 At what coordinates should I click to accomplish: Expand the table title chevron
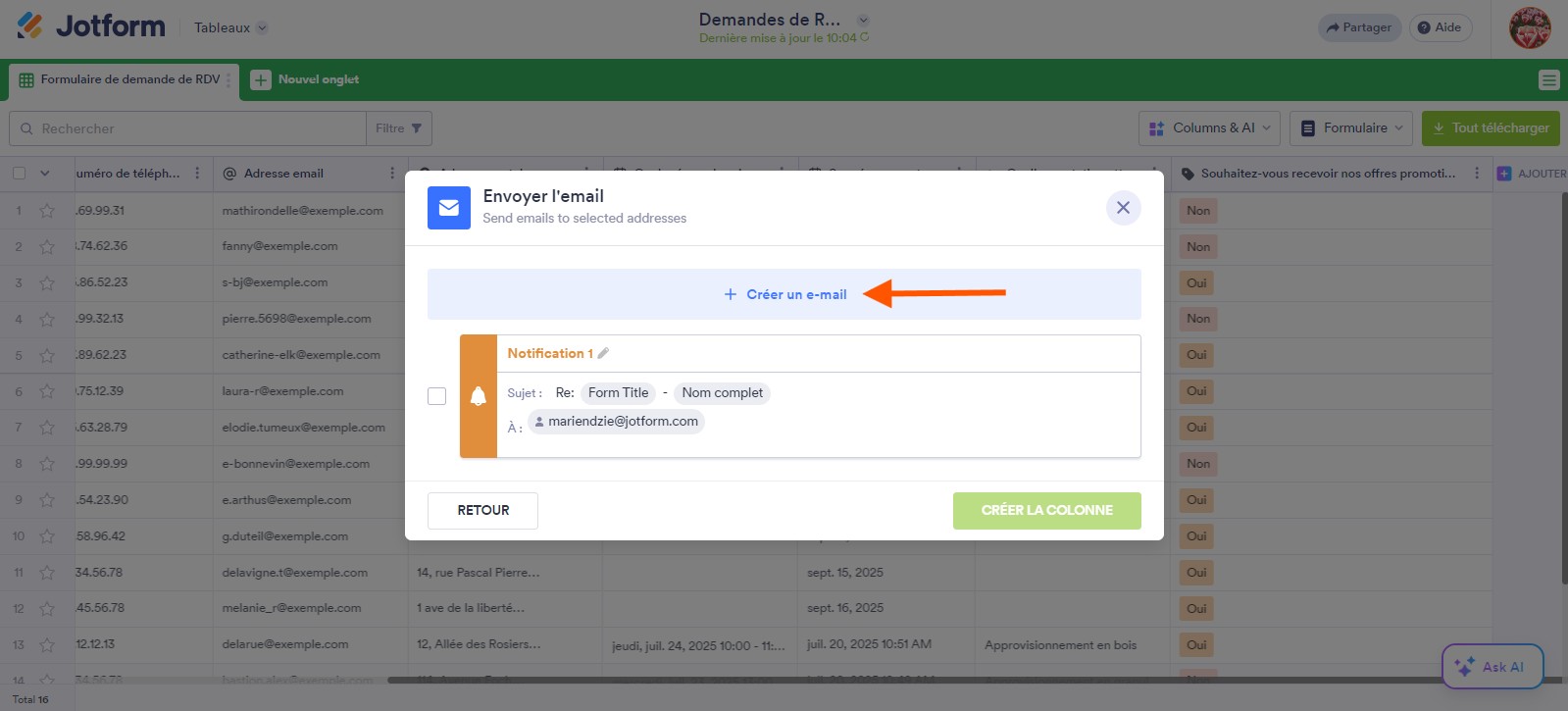pyautogui.click(x=863, y=20)
